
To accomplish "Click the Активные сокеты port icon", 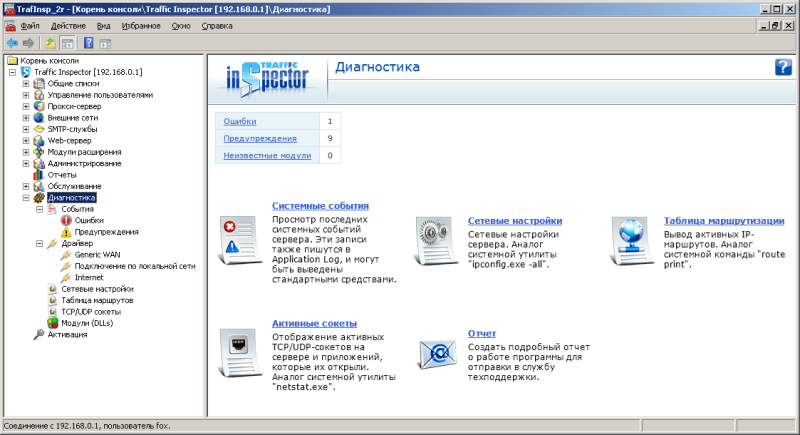I will point(239,352).
